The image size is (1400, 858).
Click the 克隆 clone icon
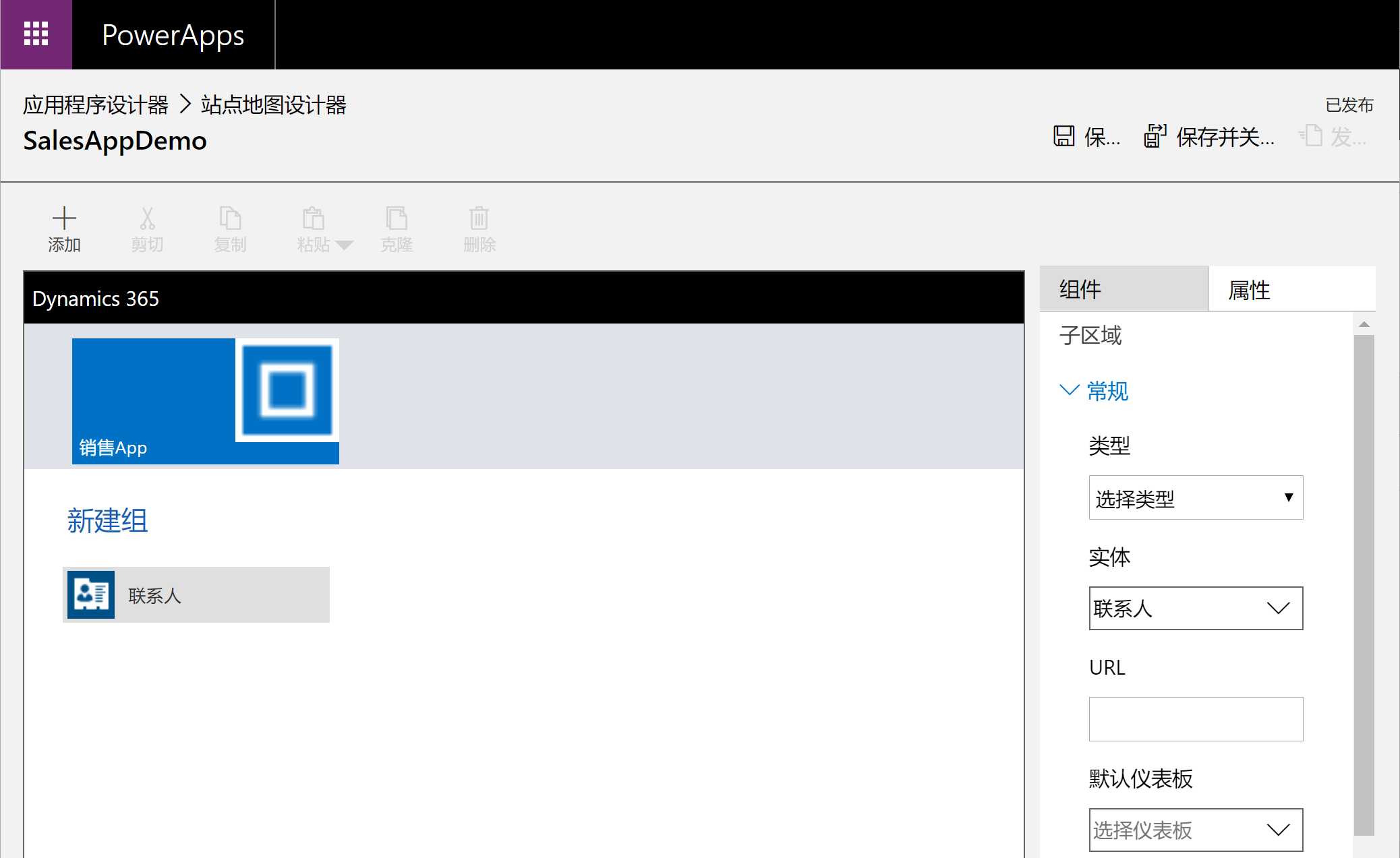click(x=396, y=218)
